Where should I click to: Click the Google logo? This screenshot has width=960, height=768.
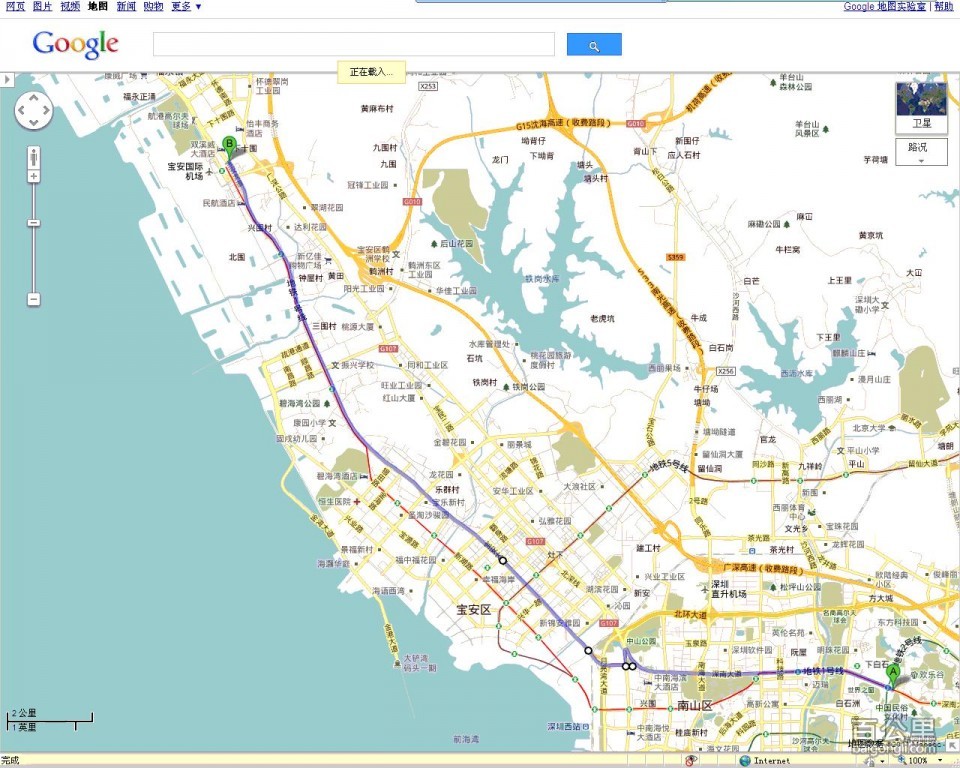click(76, 45)
